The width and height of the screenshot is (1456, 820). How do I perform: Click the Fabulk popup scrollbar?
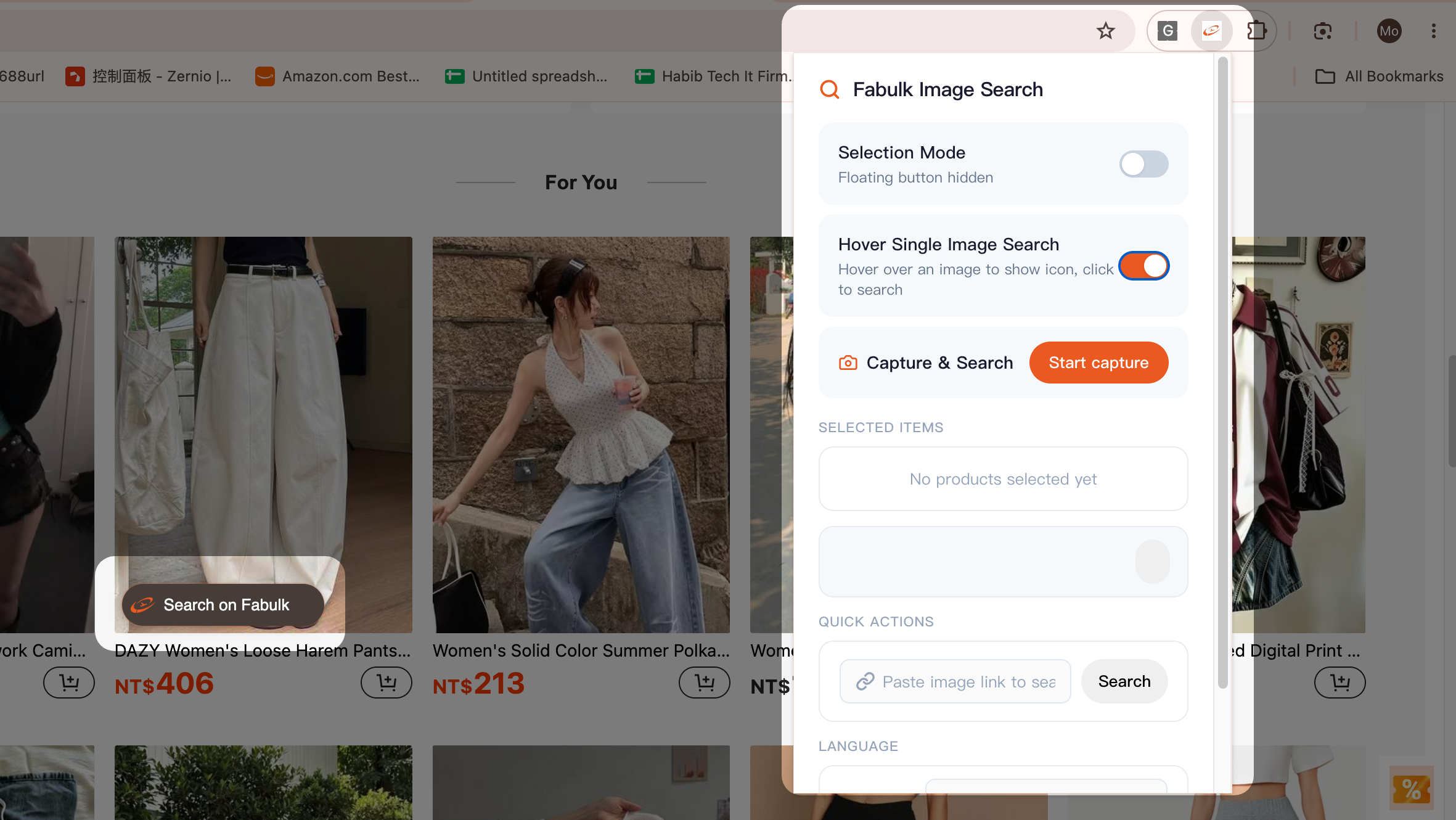click(x=1222, y=372)
